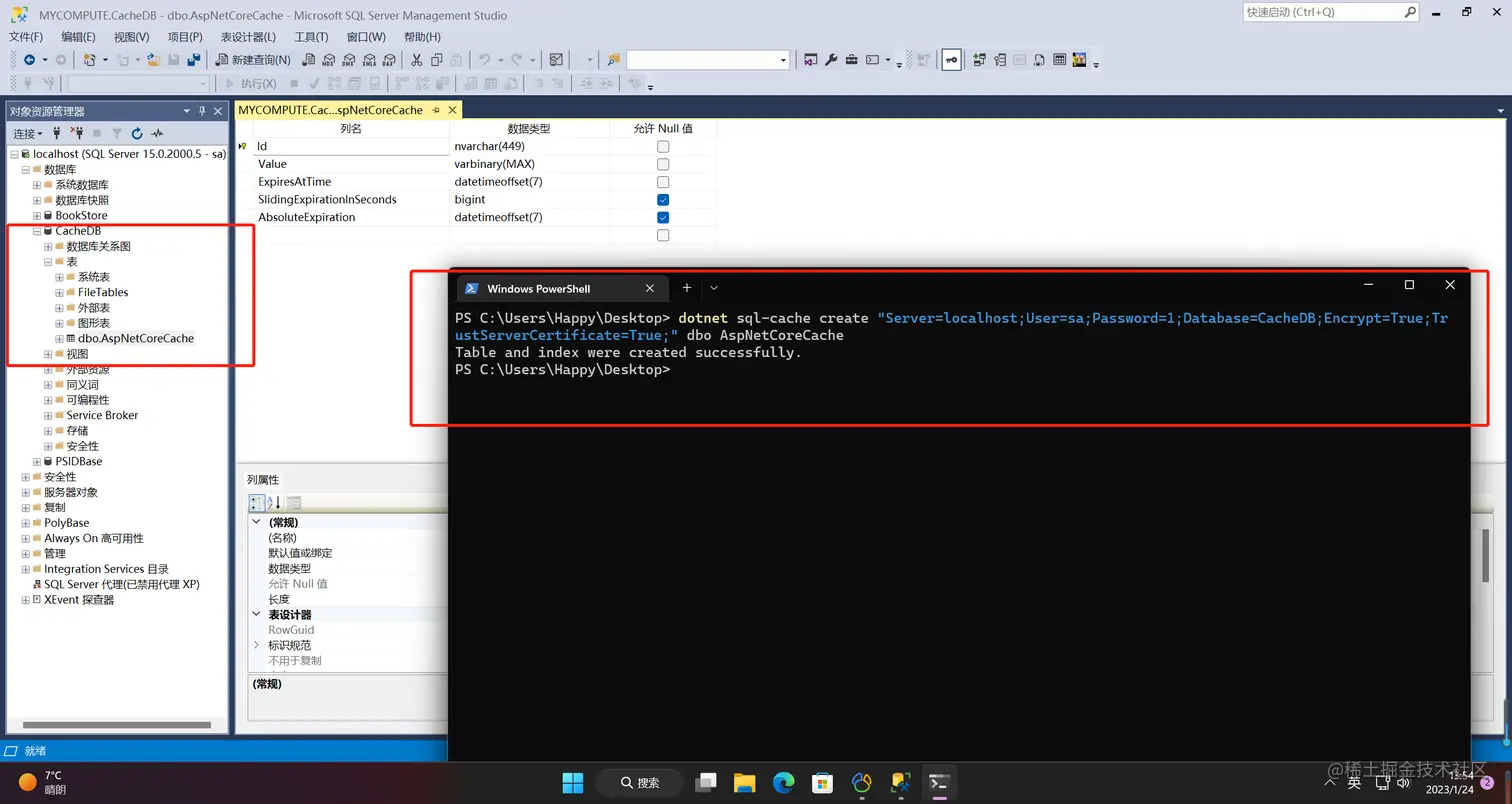Toggle the Set Primary Key icon
The image size is (1512, 804).
pos(951,60)
